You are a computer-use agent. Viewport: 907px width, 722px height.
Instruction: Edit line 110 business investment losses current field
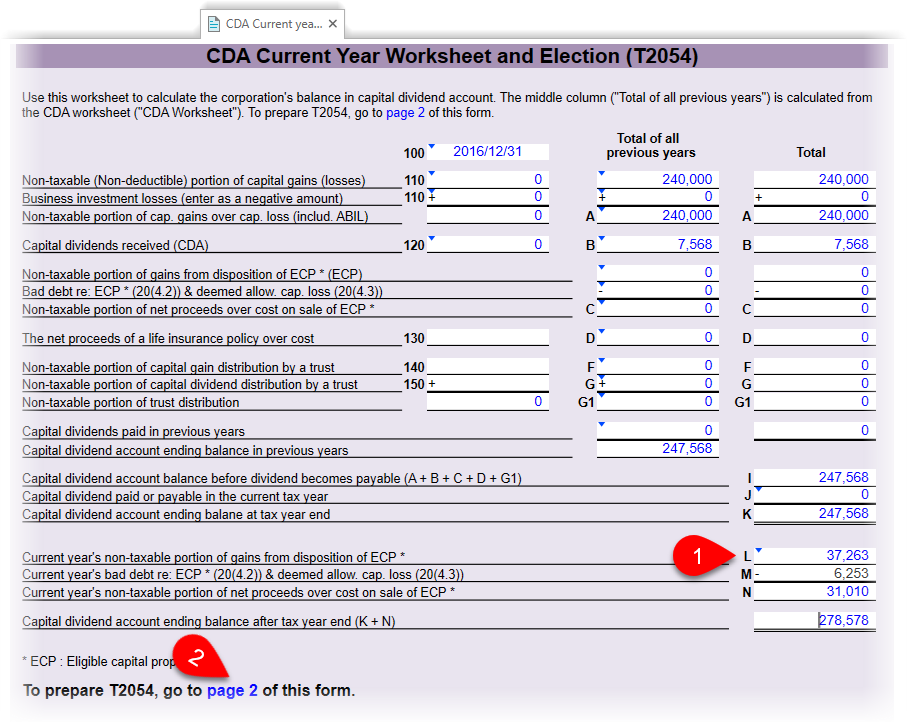coord(488,197)
